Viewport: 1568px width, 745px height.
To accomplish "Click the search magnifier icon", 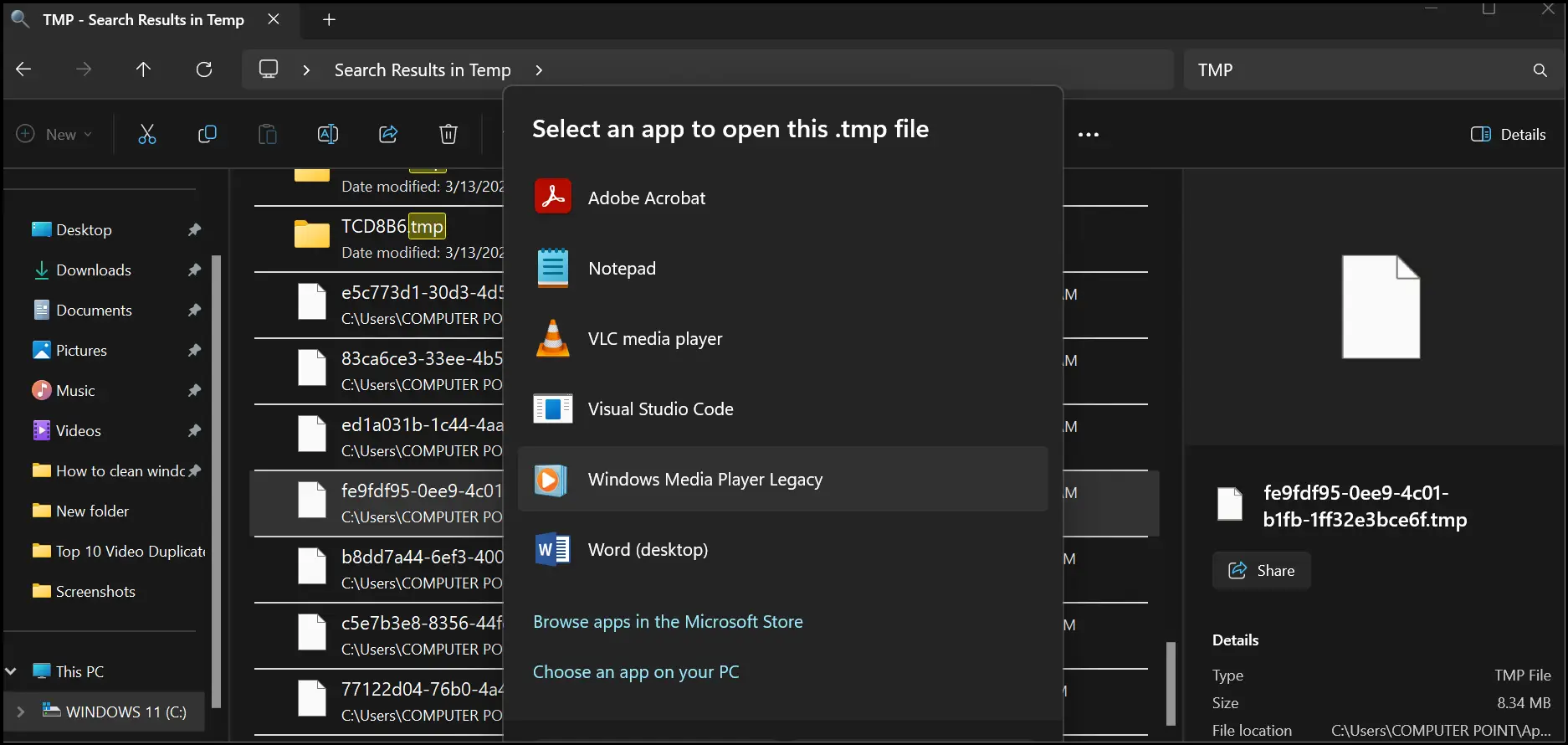I will tap(1540, 70).
